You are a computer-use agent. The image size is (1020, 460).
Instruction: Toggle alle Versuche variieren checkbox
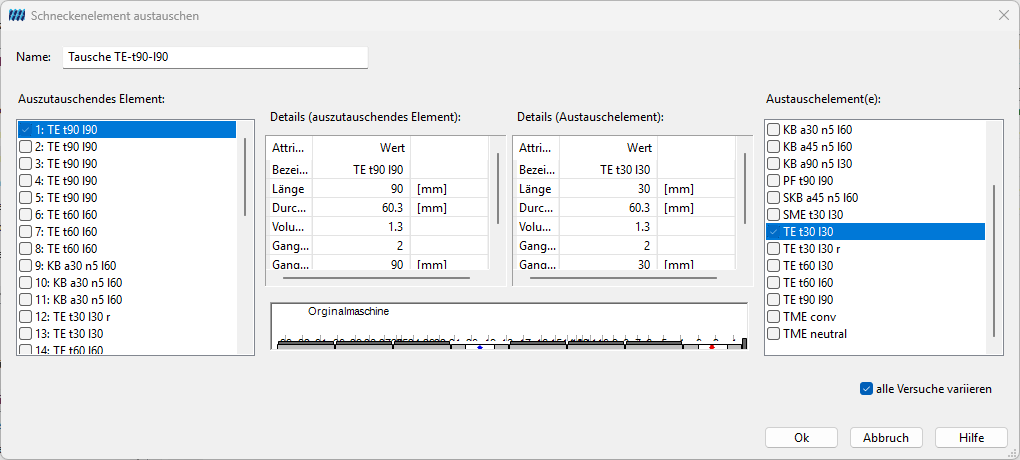click(x=866, y=389)
